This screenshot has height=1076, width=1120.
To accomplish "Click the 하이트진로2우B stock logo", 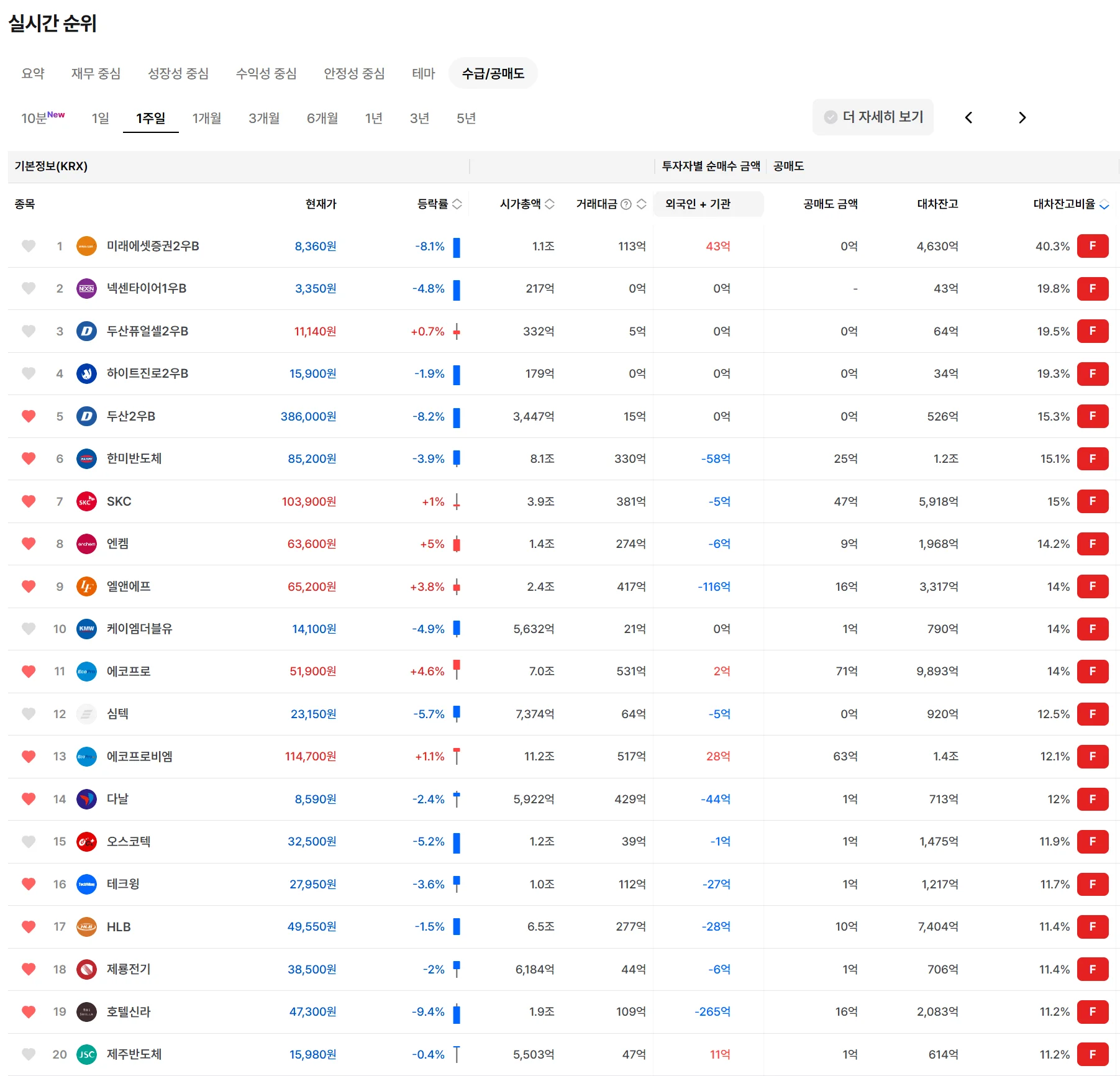I will [x=86, y=373].
